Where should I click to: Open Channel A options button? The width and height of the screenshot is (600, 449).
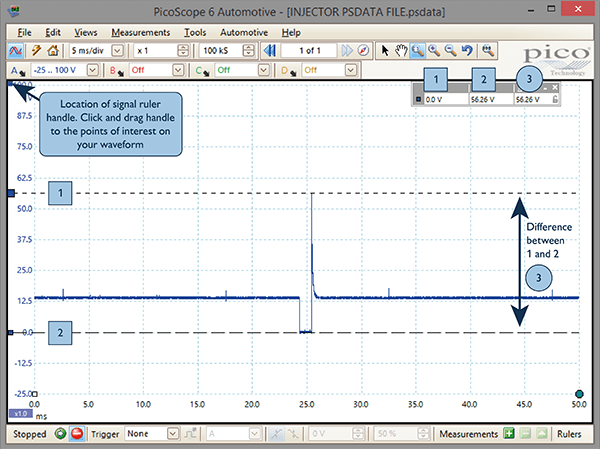point(18,70)
